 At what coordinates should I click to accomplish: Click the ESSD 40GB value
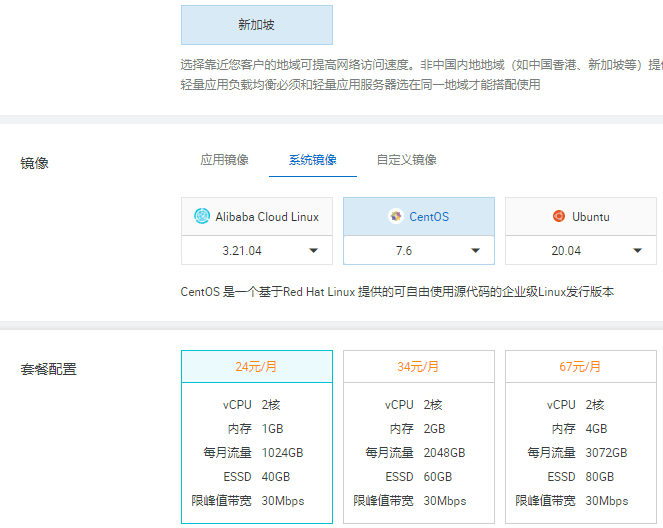(x=276, y=477)
